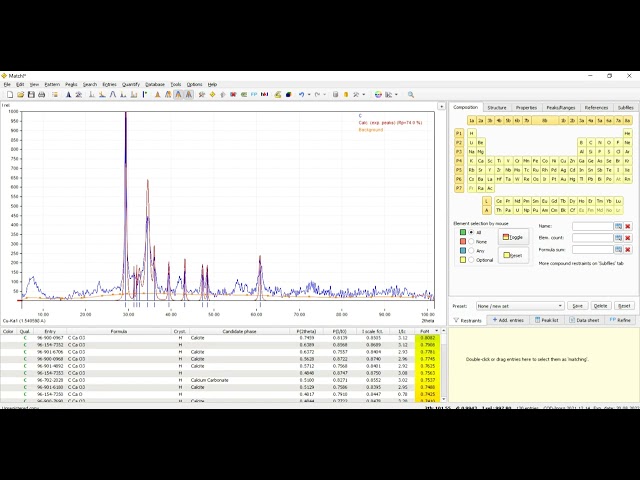Click the yellow diamond toolbar icon
Screen dimensions: 640x480
[212, 95]
